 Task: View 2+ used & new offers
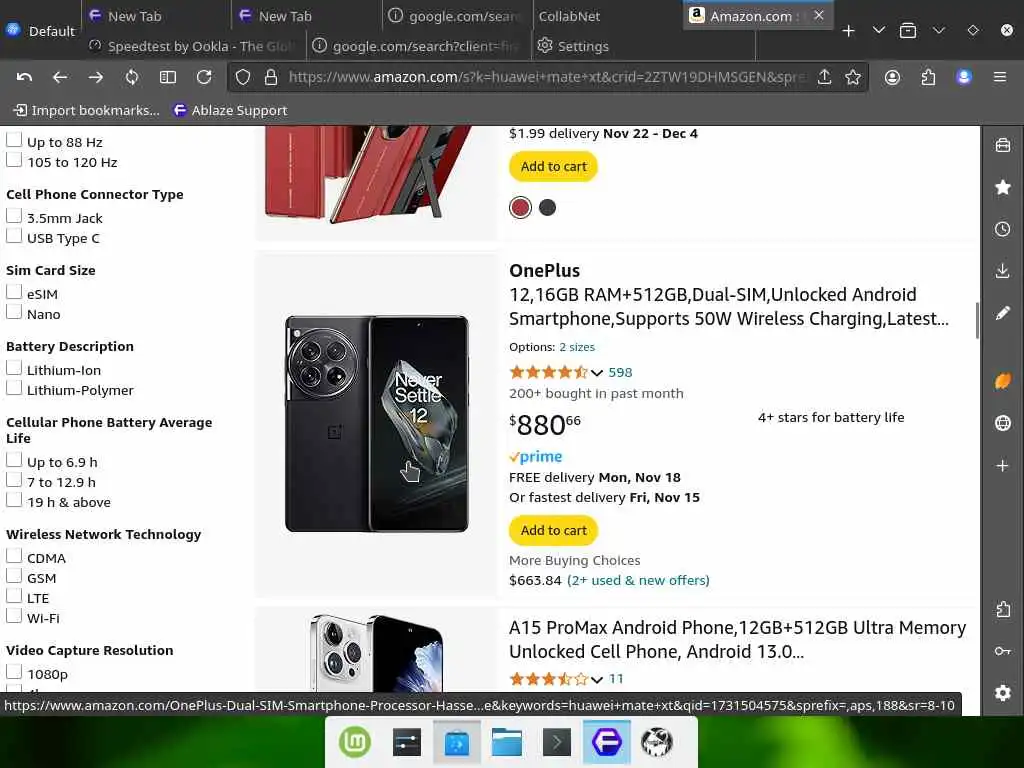coord(638,581)
